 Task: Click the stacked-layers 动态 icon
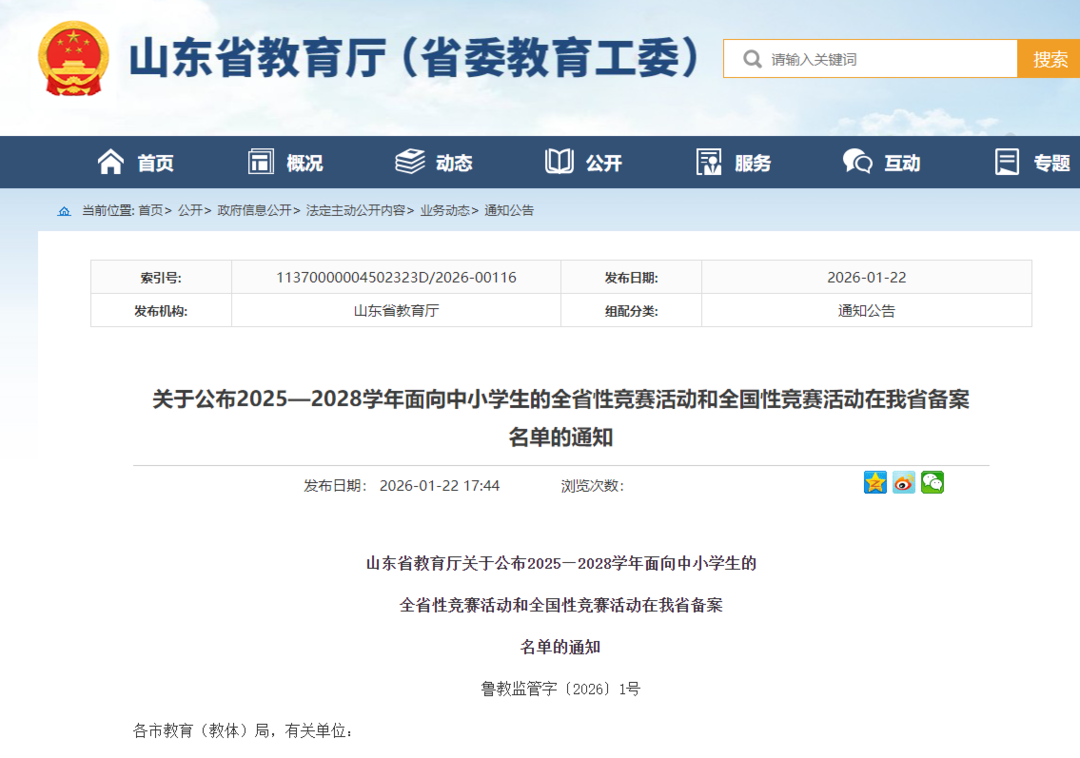[410, 162]
